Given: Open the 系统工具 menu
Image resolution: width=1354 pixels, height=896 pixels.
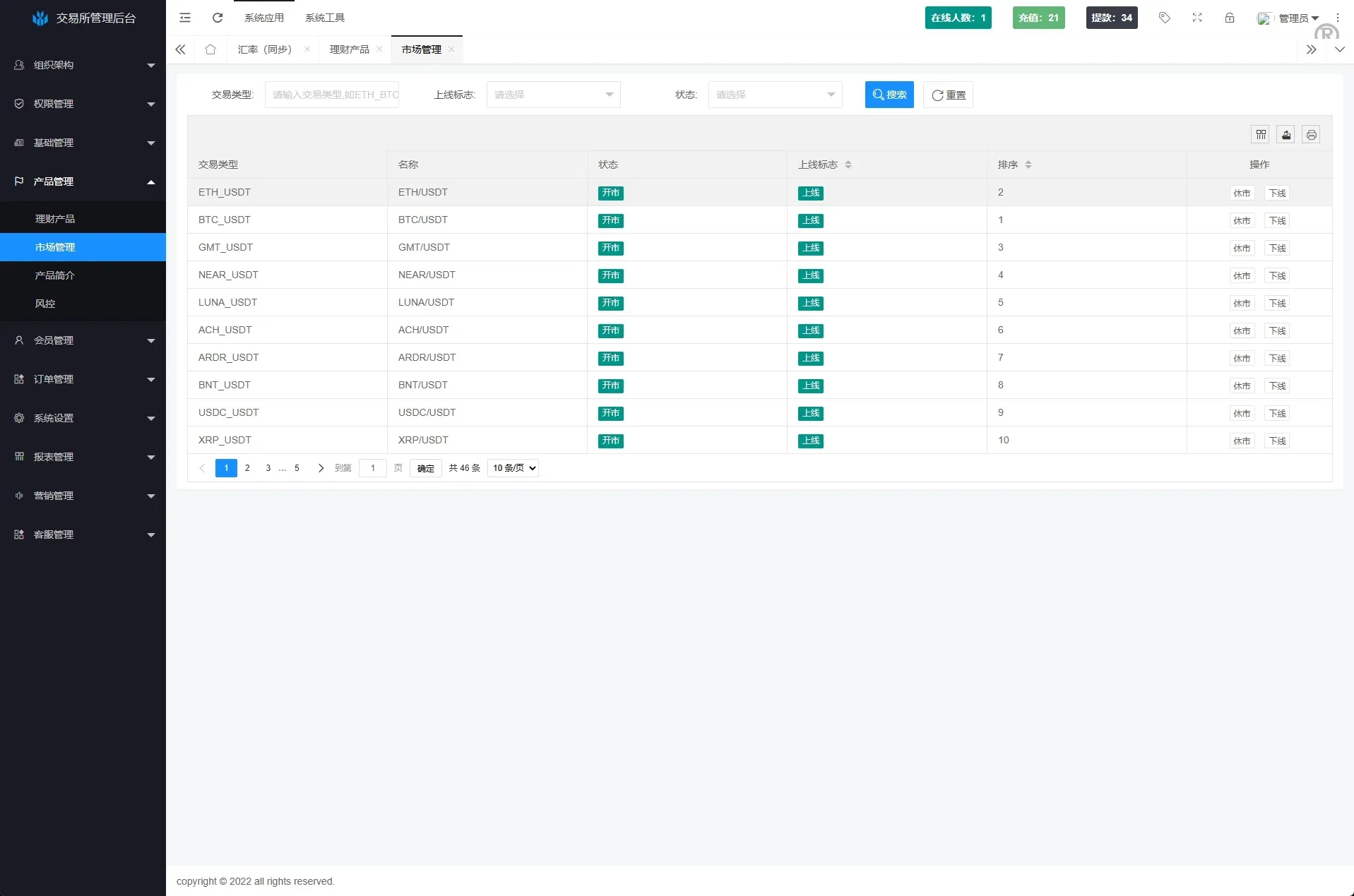Looking at the screenshot, I should tap(324, 17).
